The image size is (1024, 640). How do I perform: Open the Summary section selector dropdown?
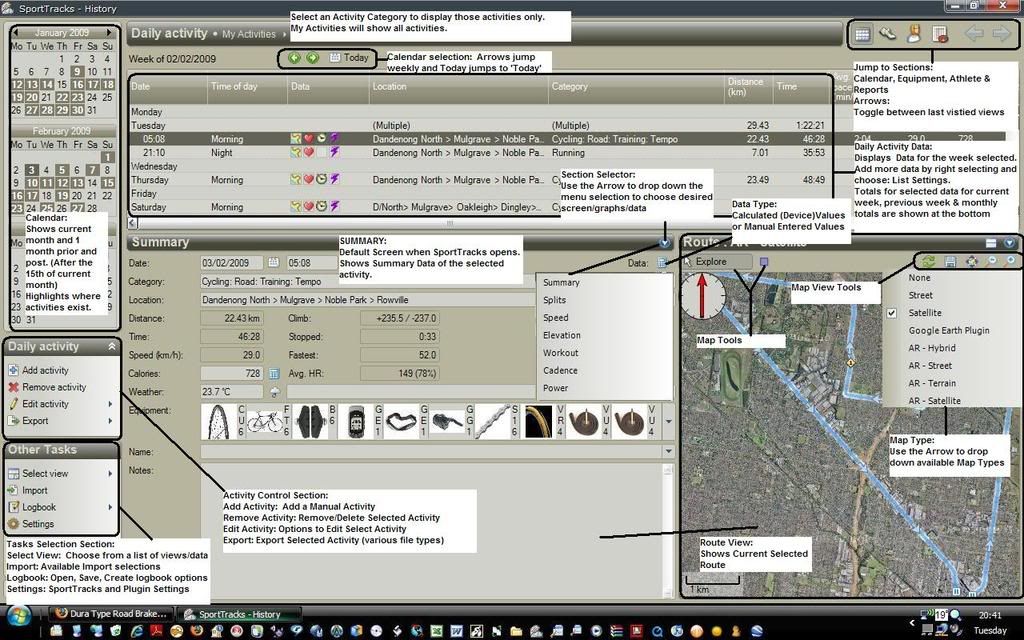[x=665, y=243]
